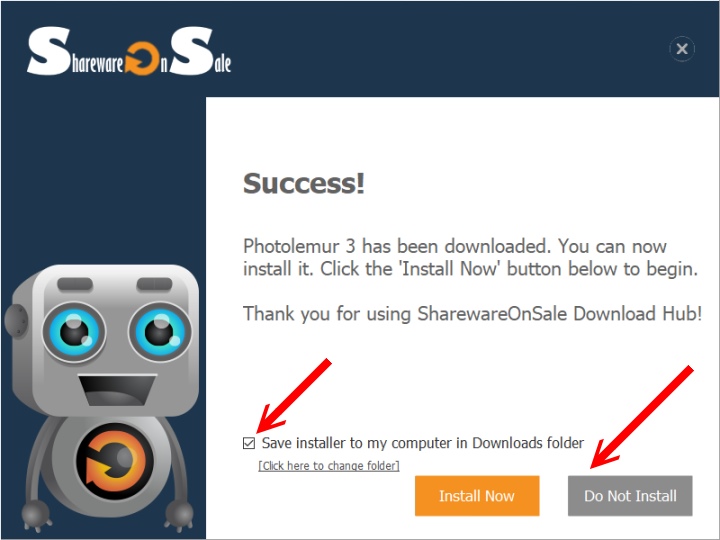The image size is (720, 540).
Task: Click the robot mascot's right eye
Action: pyautogui.click(x=160, y=332)
